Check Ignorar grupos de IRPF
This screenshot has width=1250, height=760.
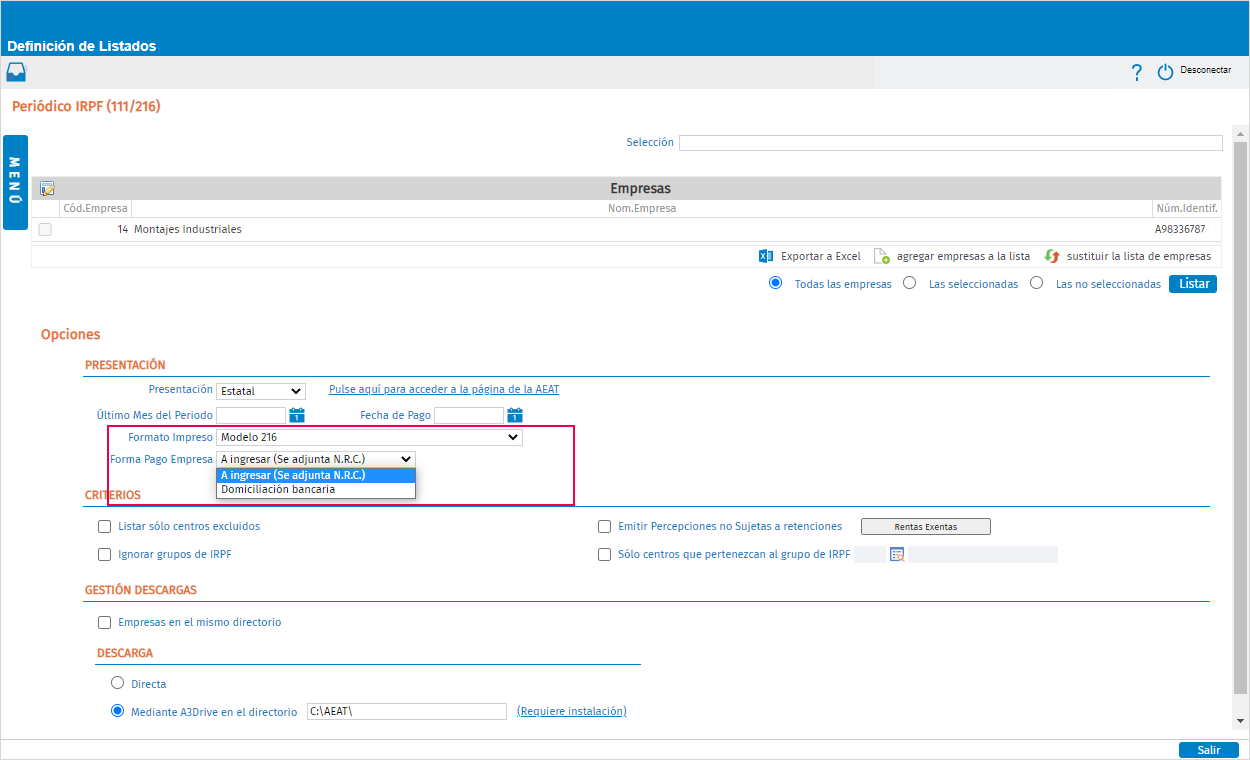coord(105,554)
